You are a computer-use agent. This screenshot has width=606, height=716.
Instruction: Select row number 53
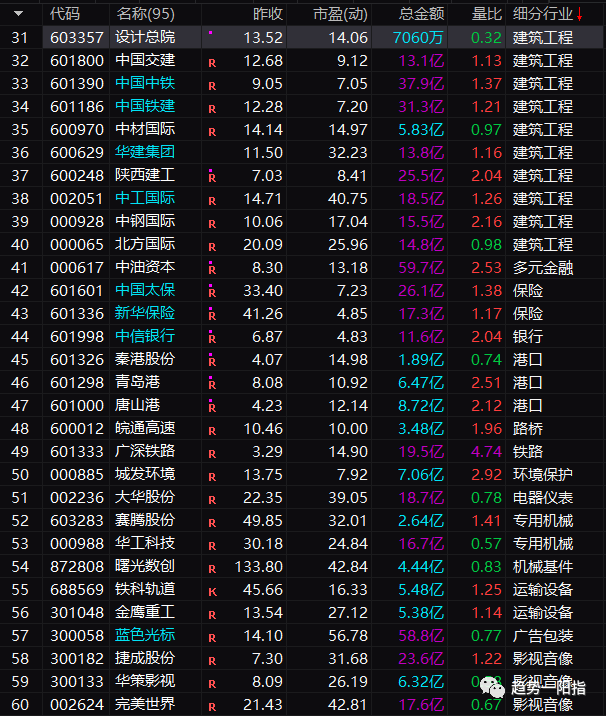tap(20, 544)
